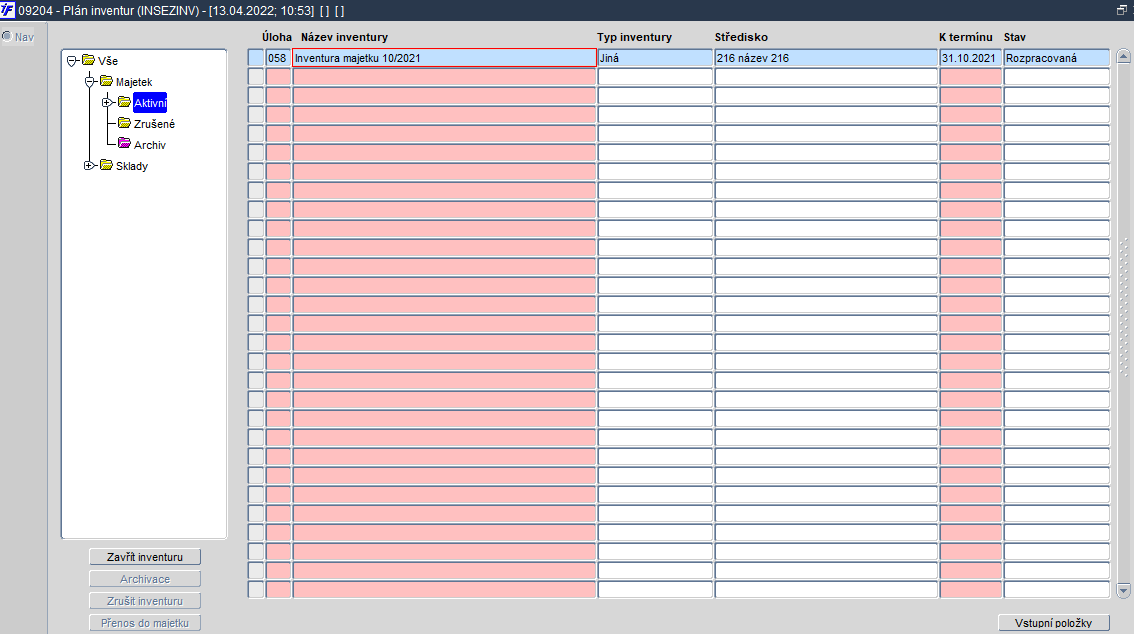Click scrollbar up arrow of the table

point(1123,56)
